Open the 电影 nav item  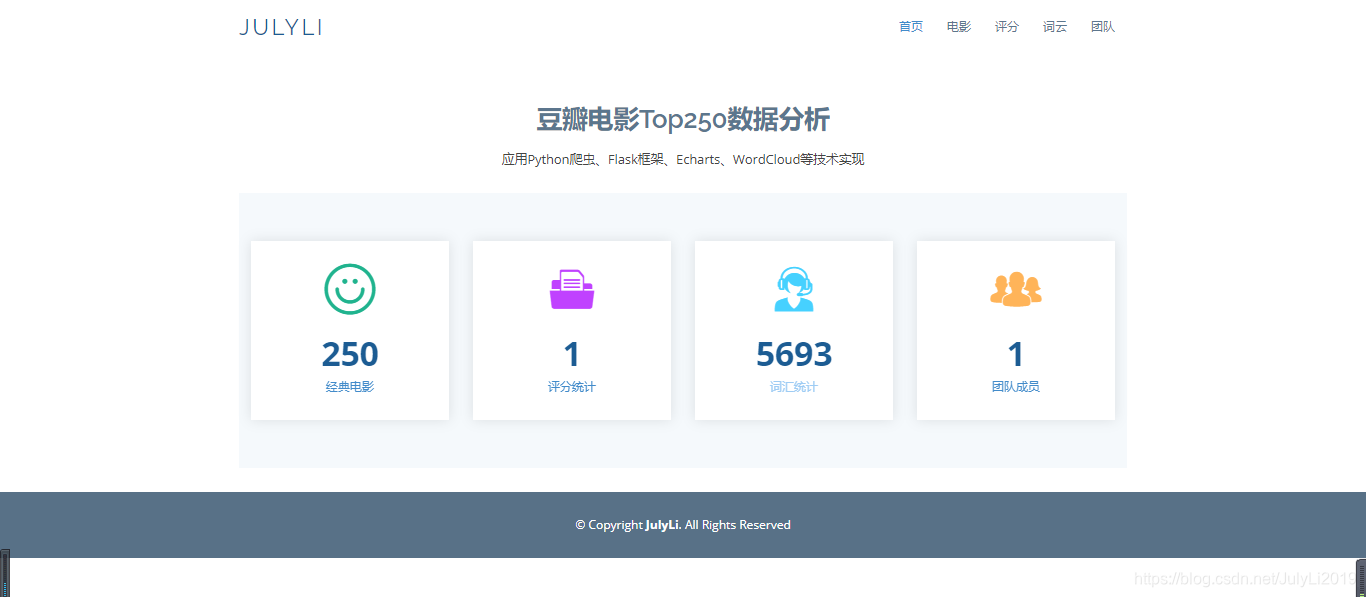pyautogui.click(x=959, y=27)
